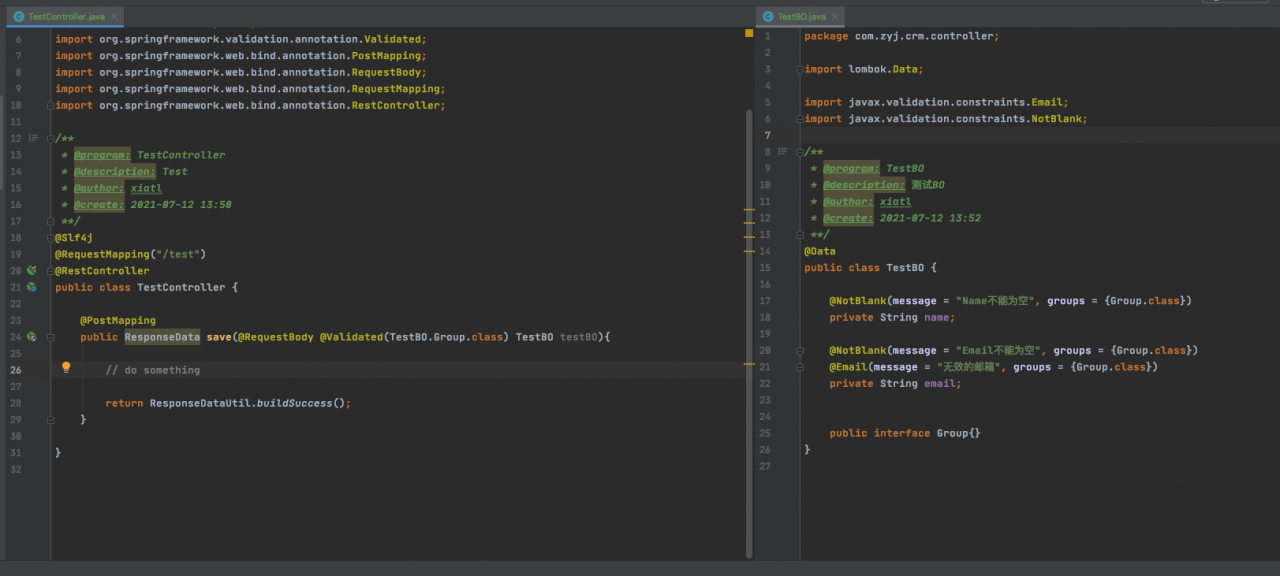Click the '// do something' comment line
This screenshot has height=576, width=1280.
(153, 370)
